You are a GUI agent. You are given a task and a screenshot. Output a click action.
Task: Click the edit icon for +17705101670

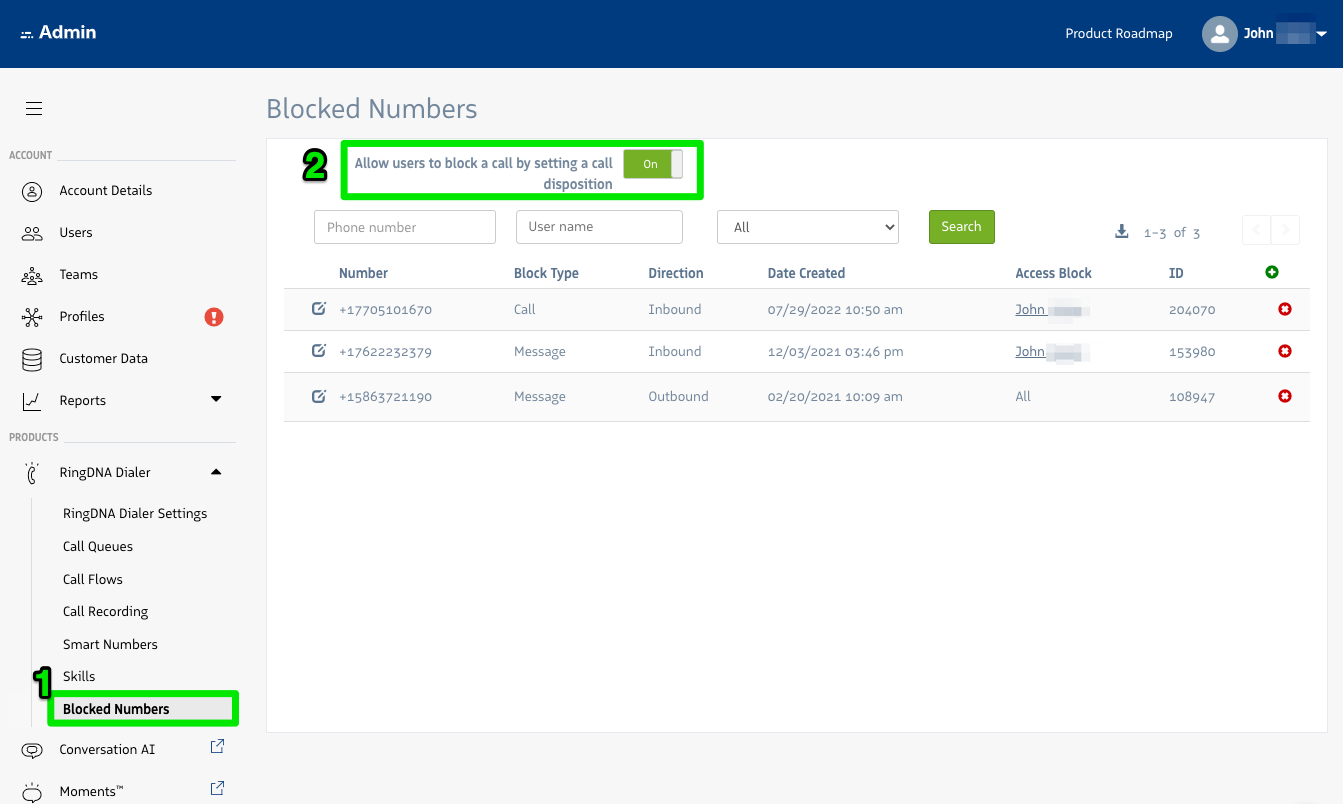pyautogui.click(x=319, y=309)
